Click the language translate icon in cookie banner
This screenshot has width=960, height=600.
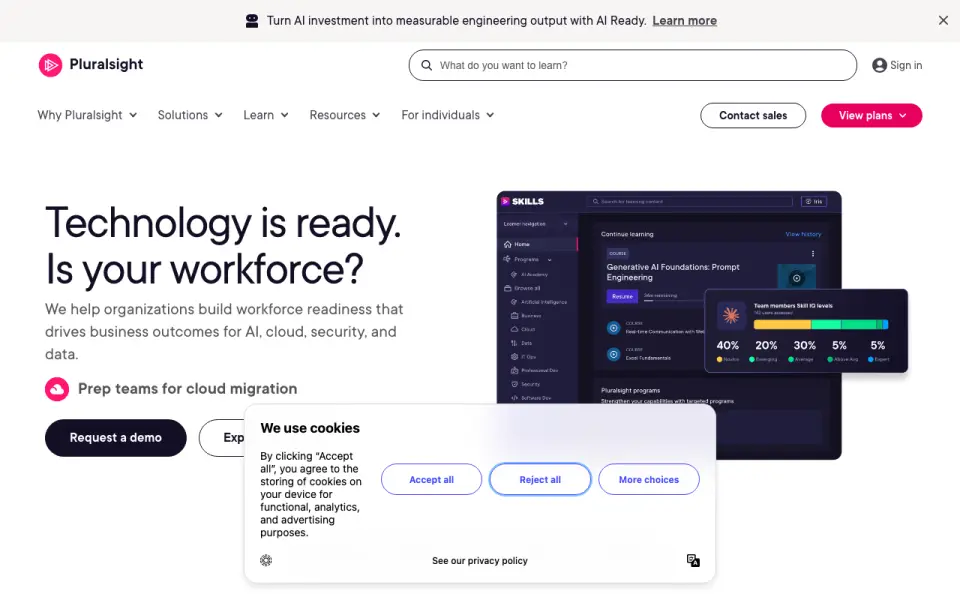pyautogui.click(x=693, y=560)
